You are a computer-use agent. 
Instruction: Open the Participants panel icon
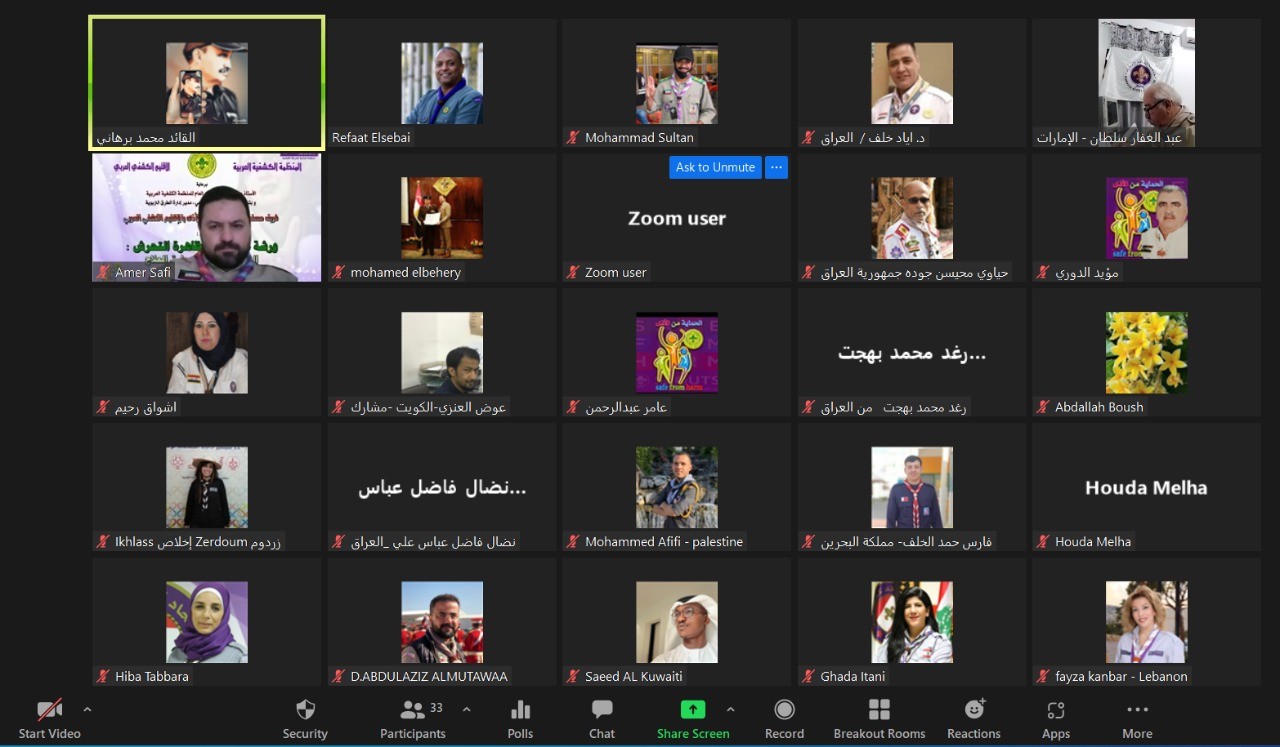tap(412, 710)
